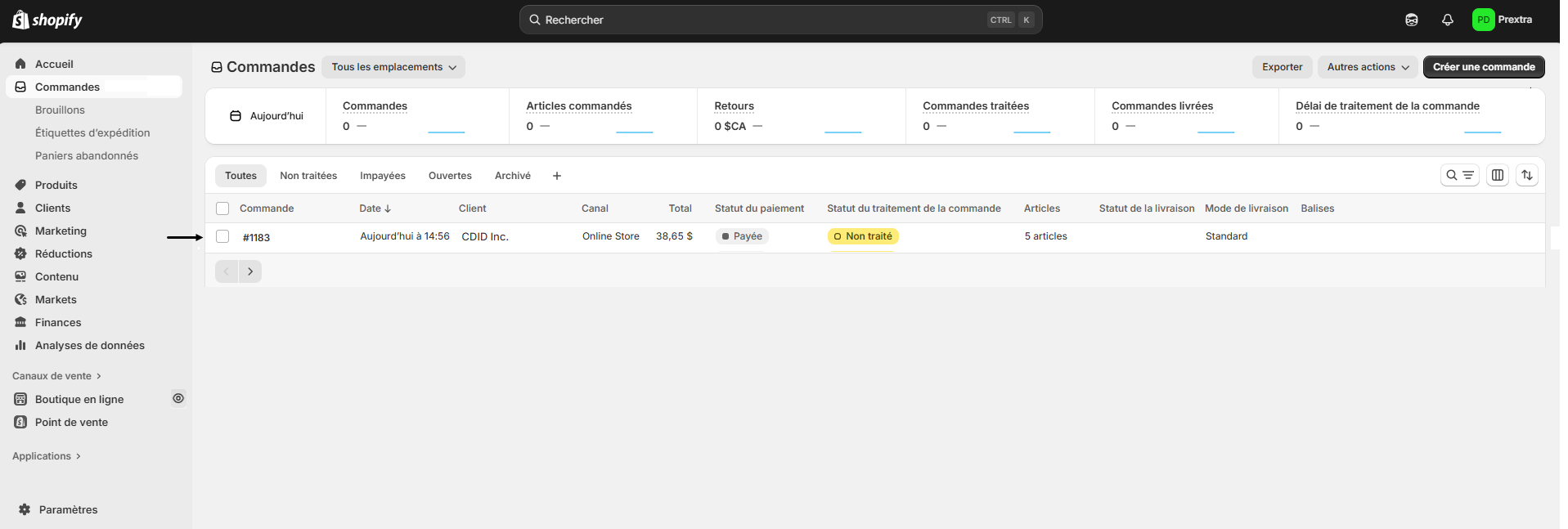
Task: Expand Canaux de vente section
Action: [x=56, y=376]
